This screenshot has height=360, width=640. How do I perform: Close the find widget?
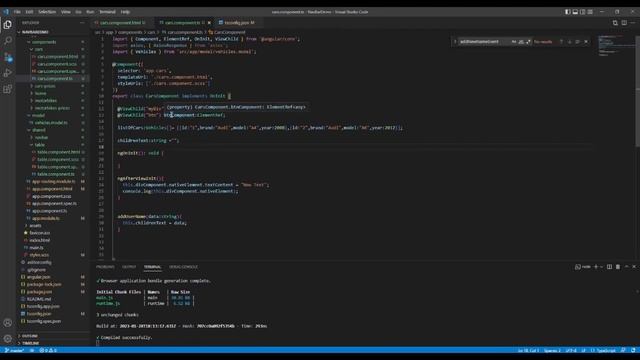[x=586, y=42]
